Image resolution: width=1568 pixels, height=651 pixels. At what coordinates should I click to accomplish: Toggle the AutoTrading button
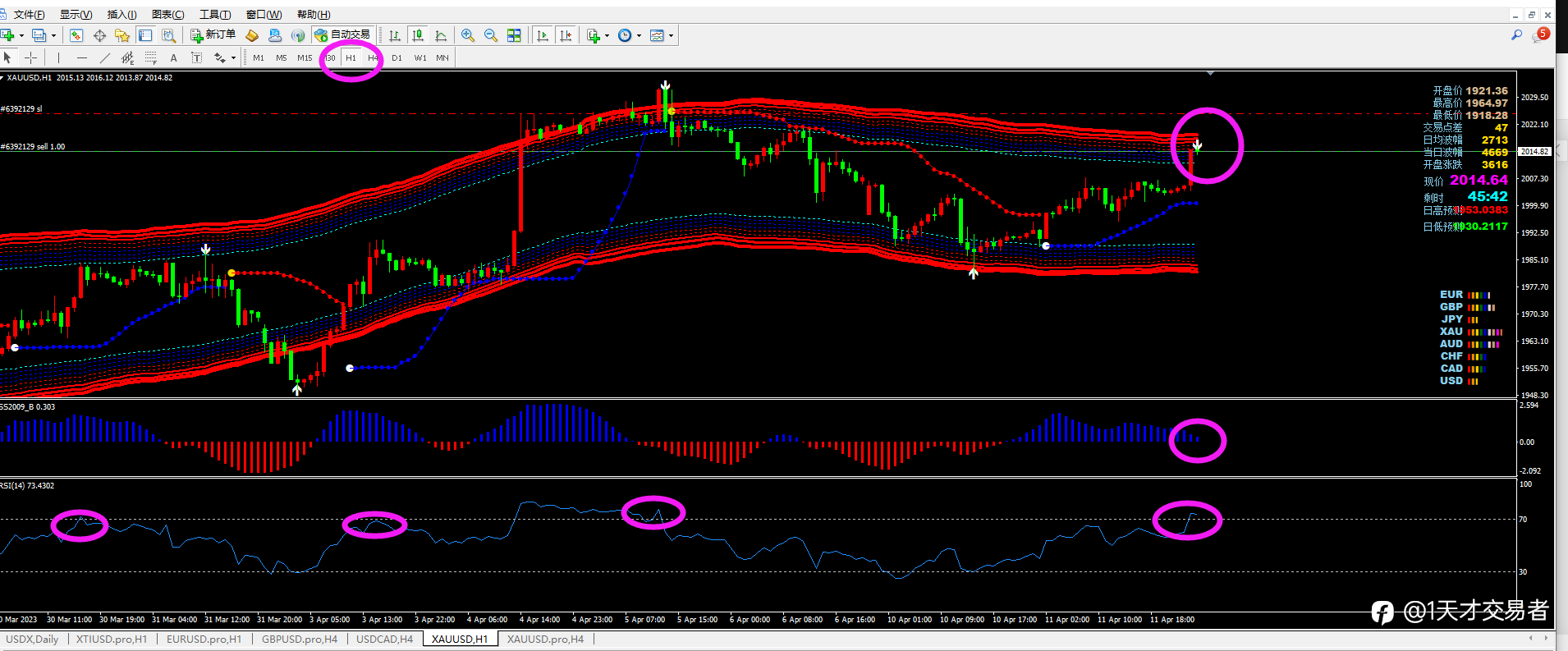(x=343, y=34)
